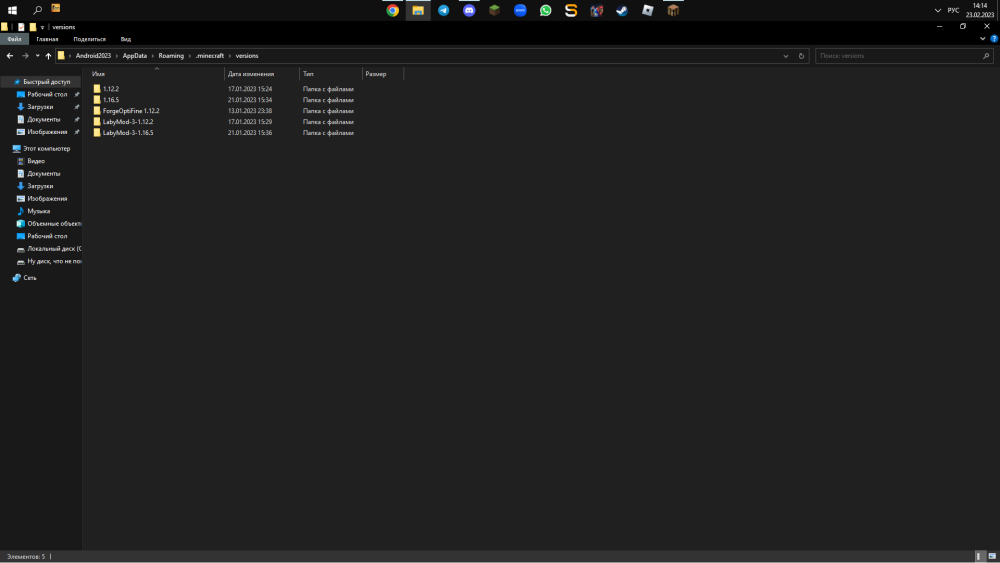This screenshot has width=1000, height=563.
Task: Expand the AppData breadcrumb chevron
Action: [152, 56]
